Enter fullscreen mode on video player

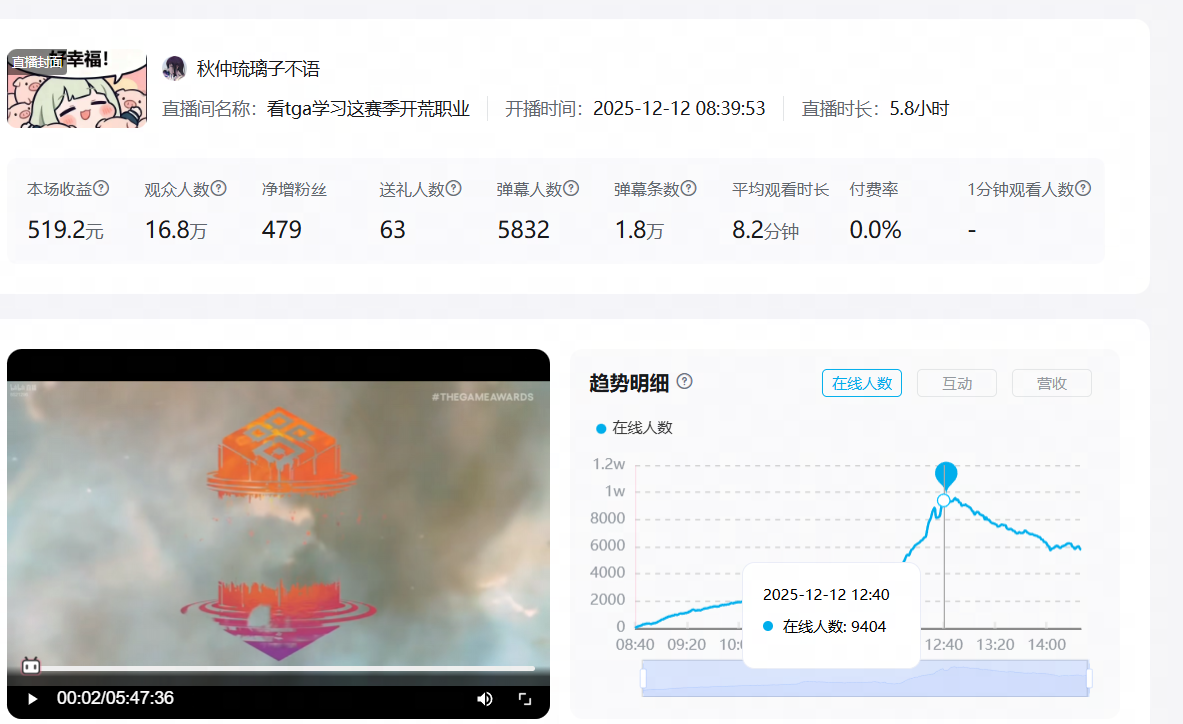point(524,699)
